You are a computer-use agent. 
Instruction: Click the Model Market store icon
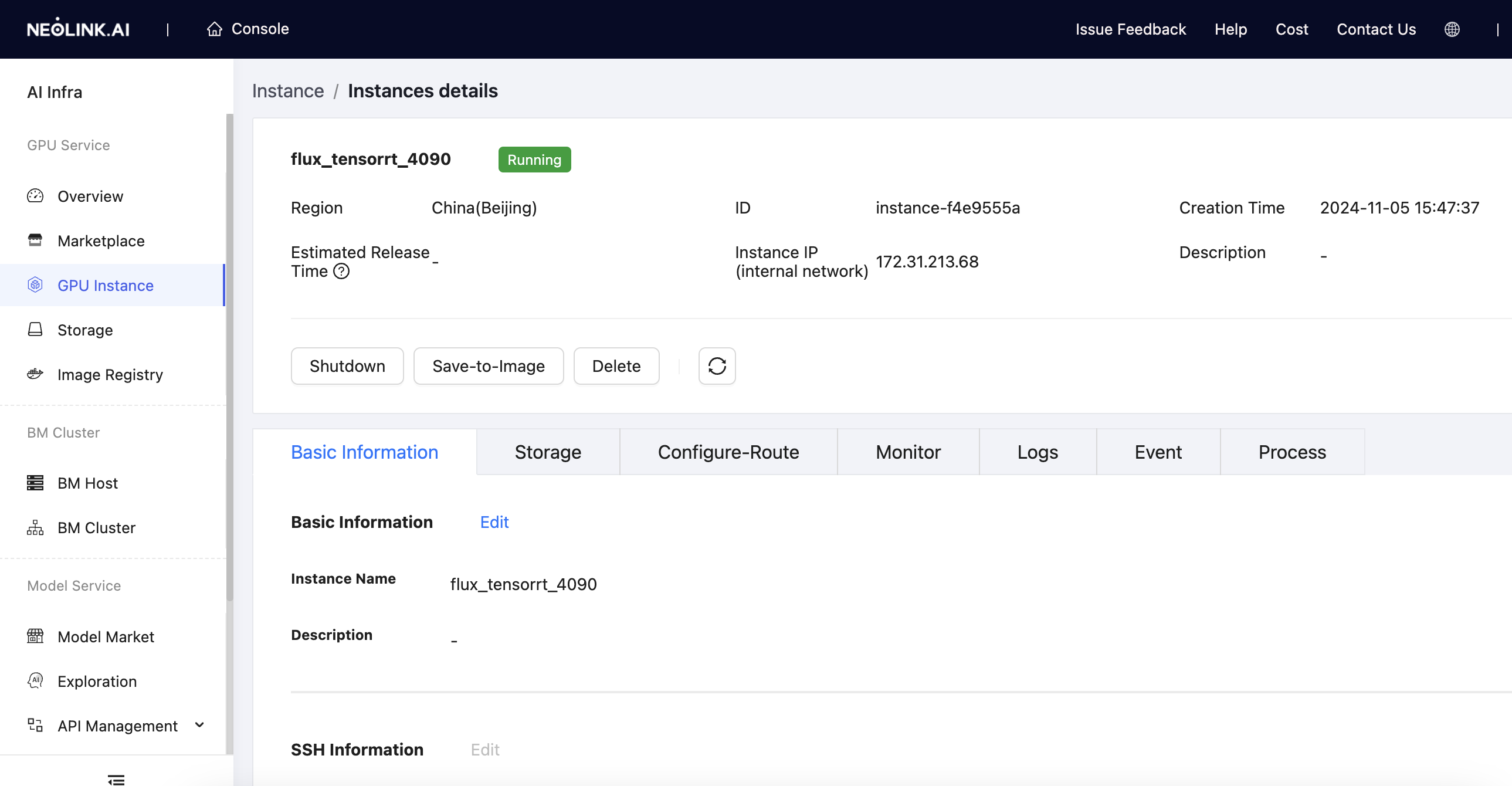tap(35, 636)
